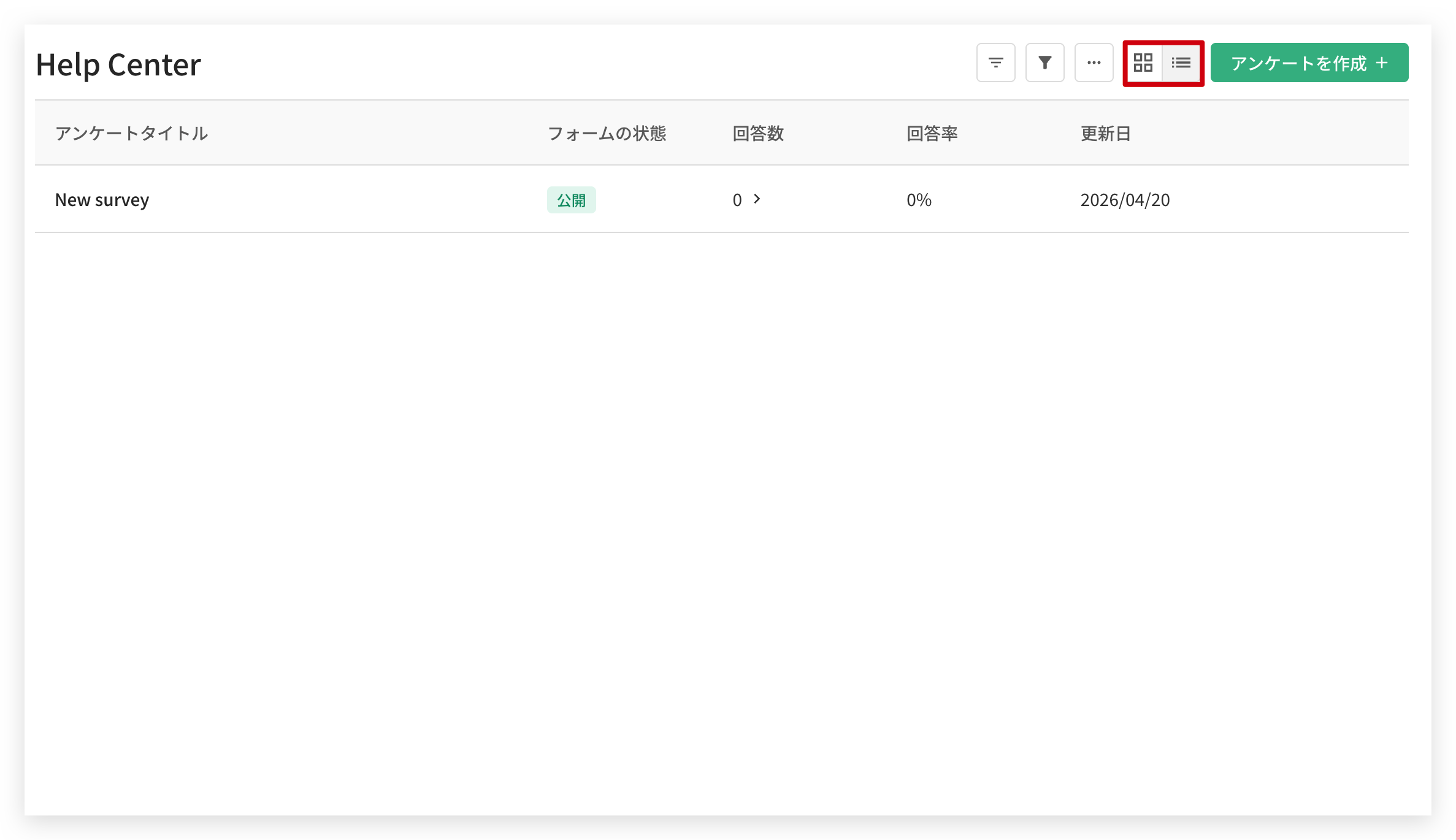Screen dimensions: 1456x840
Task: Expand responses via chevron next to 0
Action: click(x=757, y=199)
